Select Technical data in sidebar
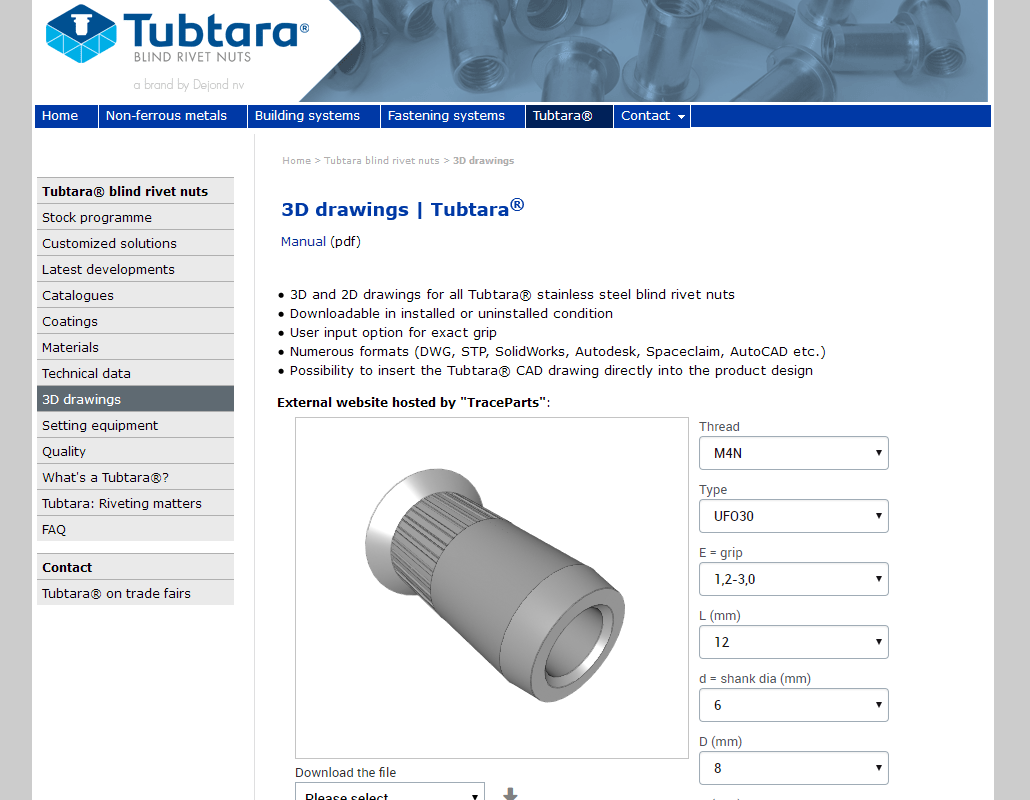The height and width of the screenshot is (800, 1030). [86, 373]
